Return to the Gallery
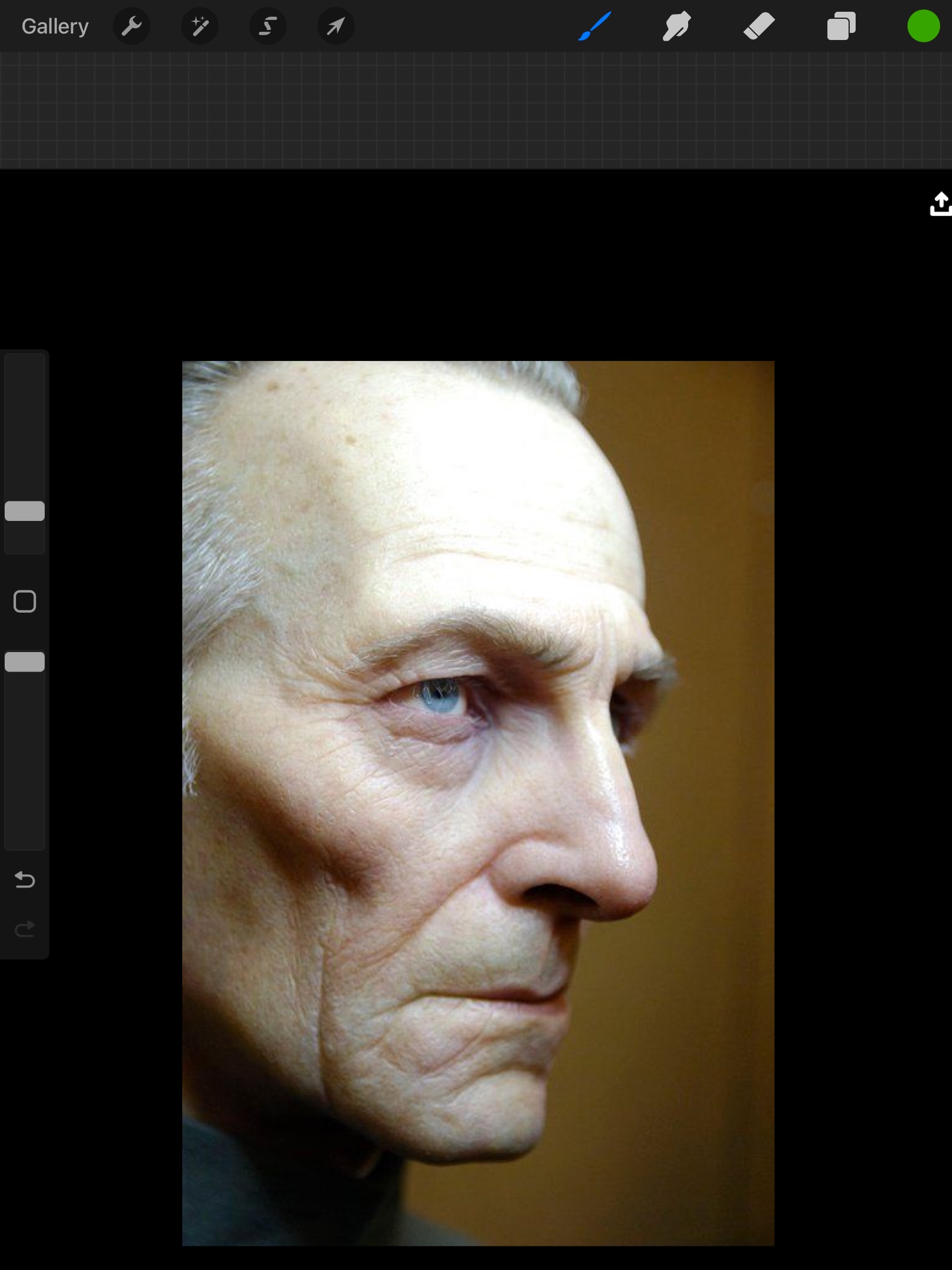Image resolution: width=952 pixels, height=1270 pixels. 55,26
